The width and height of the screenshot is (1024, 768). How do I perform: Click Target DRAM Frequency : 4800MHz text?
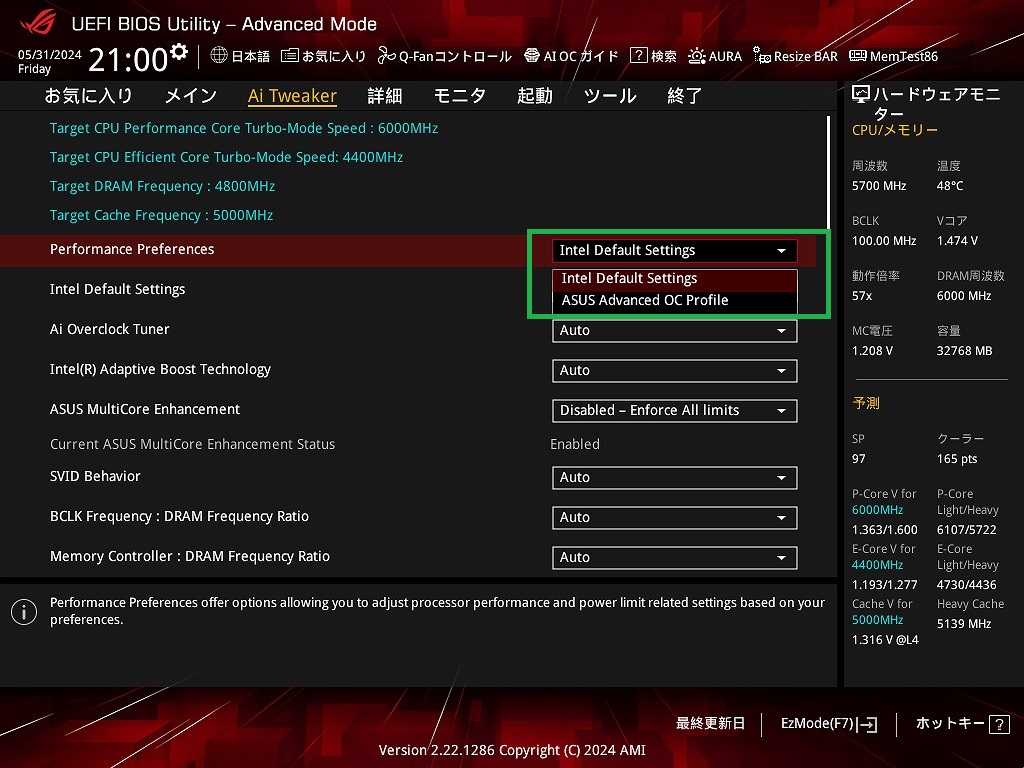[163, 187]
